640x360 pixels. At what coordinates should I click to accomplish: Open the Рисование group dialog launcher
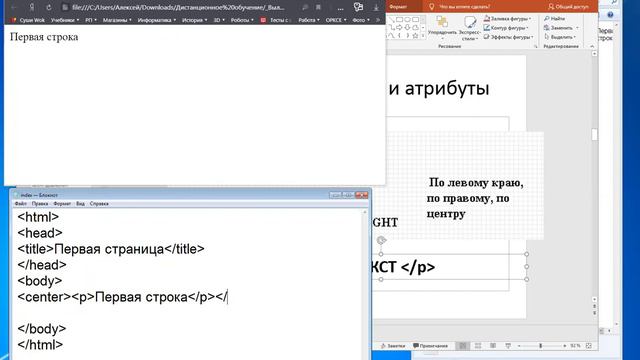(x=536, y=47)
